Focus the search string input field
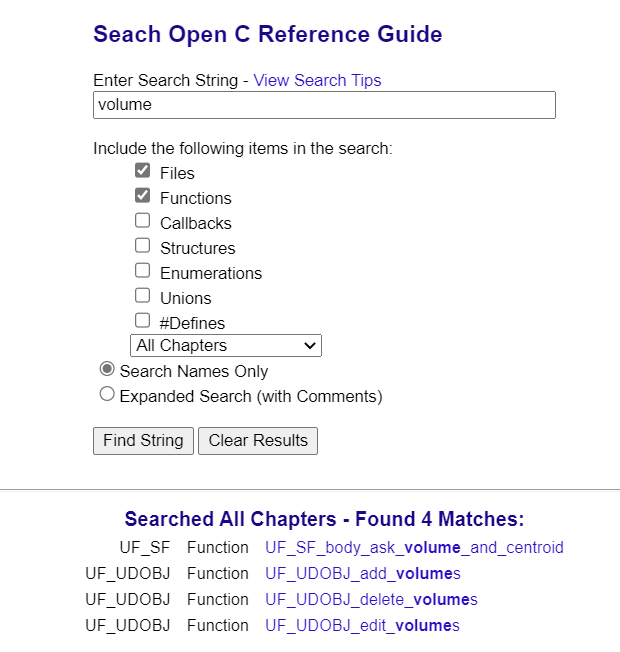This screenshot has height=652, width=620. click(x=324, y=105)
